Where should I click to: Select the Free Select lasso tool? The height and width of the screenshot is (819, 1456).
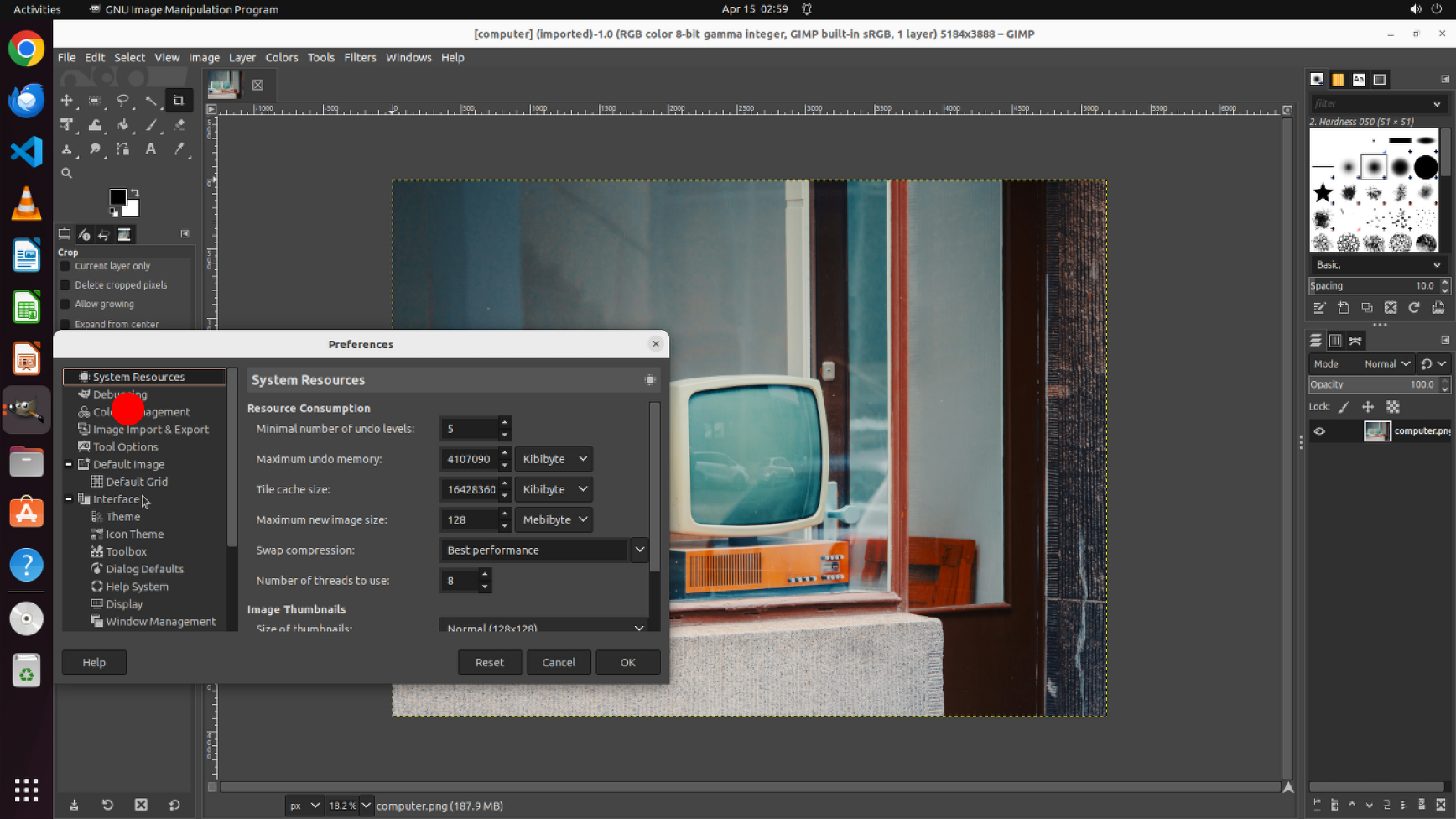(x=122, y=101)
